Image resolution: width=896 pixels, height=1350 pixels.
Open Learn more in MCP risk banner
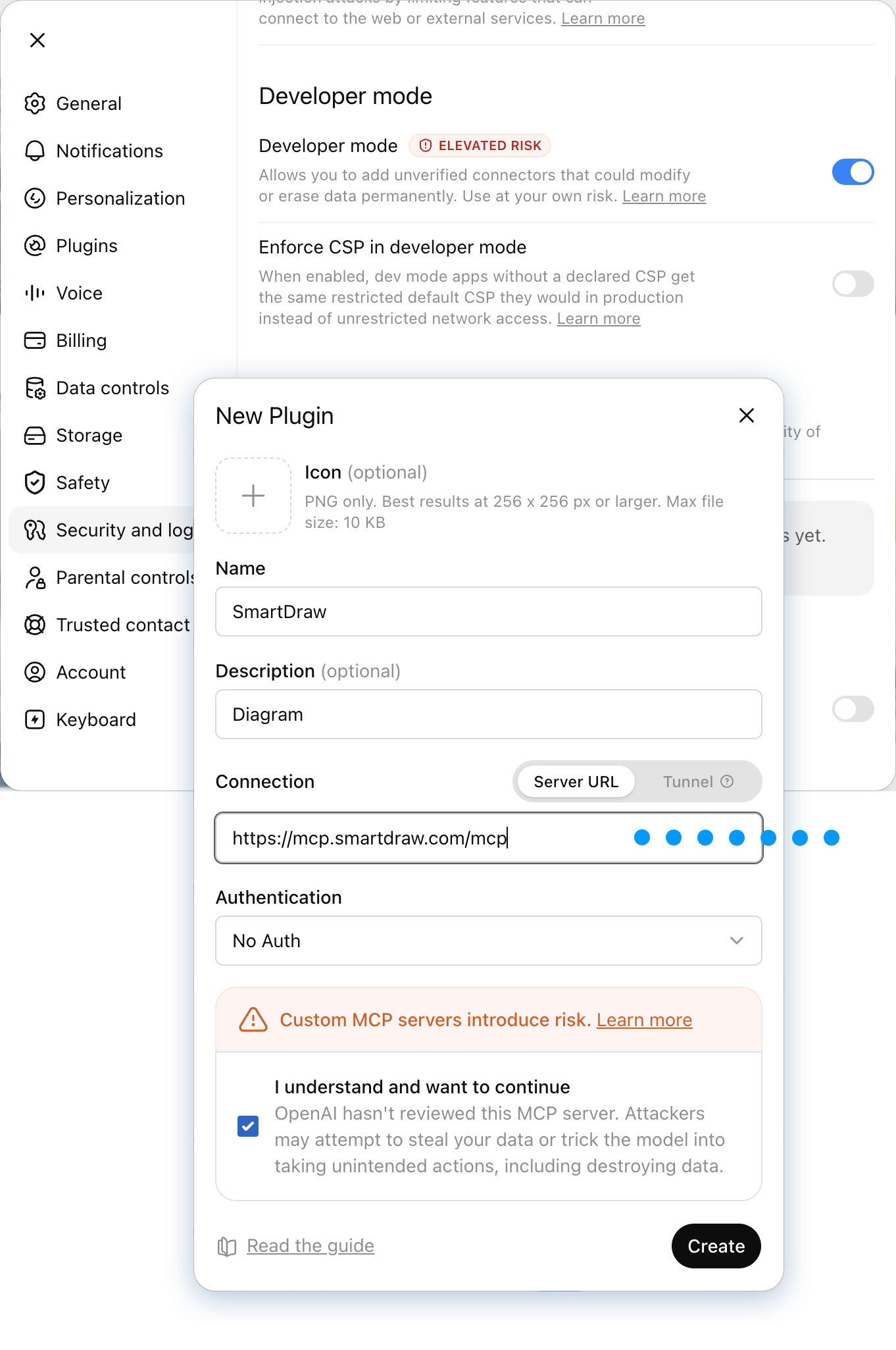(644, 1020)
